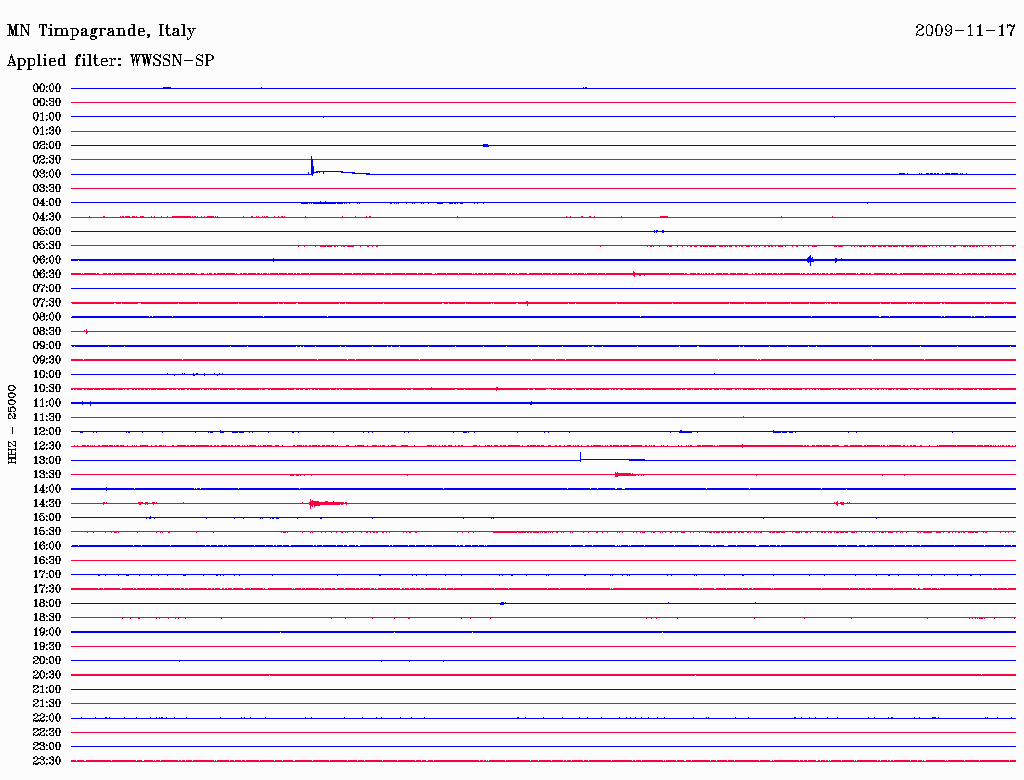The width and height of the screenshot is (1024, 780).
Task: Click the blue spike on the 03:00 trace
Action: point(312,166)
